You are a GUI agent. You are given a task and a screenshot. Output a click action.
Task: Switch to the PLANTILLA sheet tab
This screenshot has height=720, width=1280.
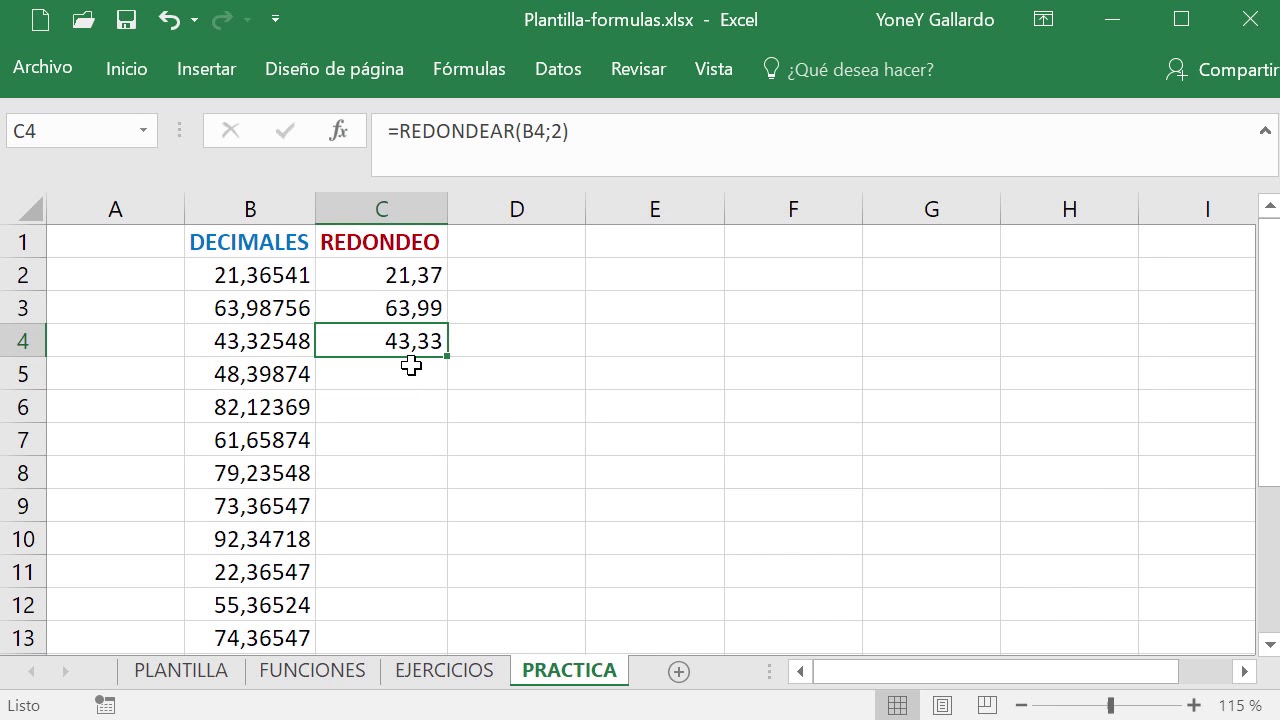coord(181,670)
